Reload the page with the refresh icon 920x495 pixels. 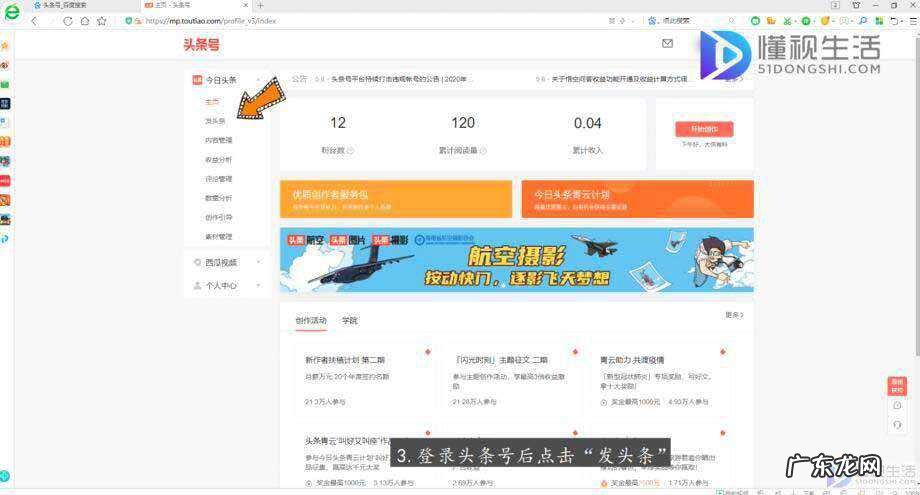pyautogui.click(x=67, y=21)
